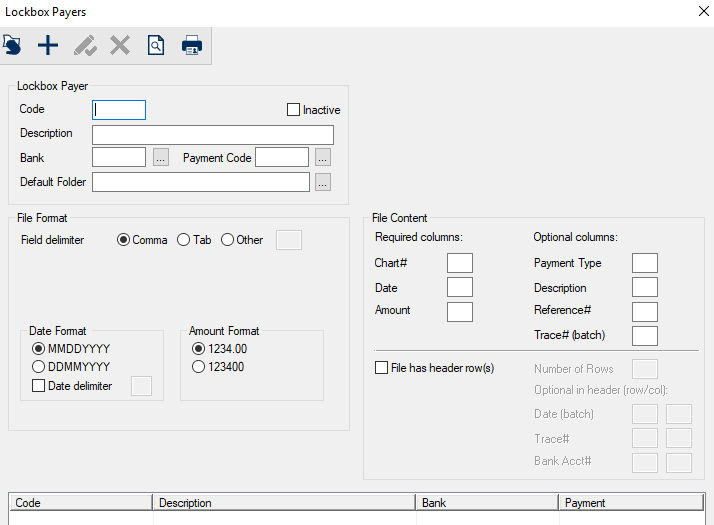The image size is (714, 525).
Task: Toggle the Date delimiter checkbox
Action: (39, 386)
